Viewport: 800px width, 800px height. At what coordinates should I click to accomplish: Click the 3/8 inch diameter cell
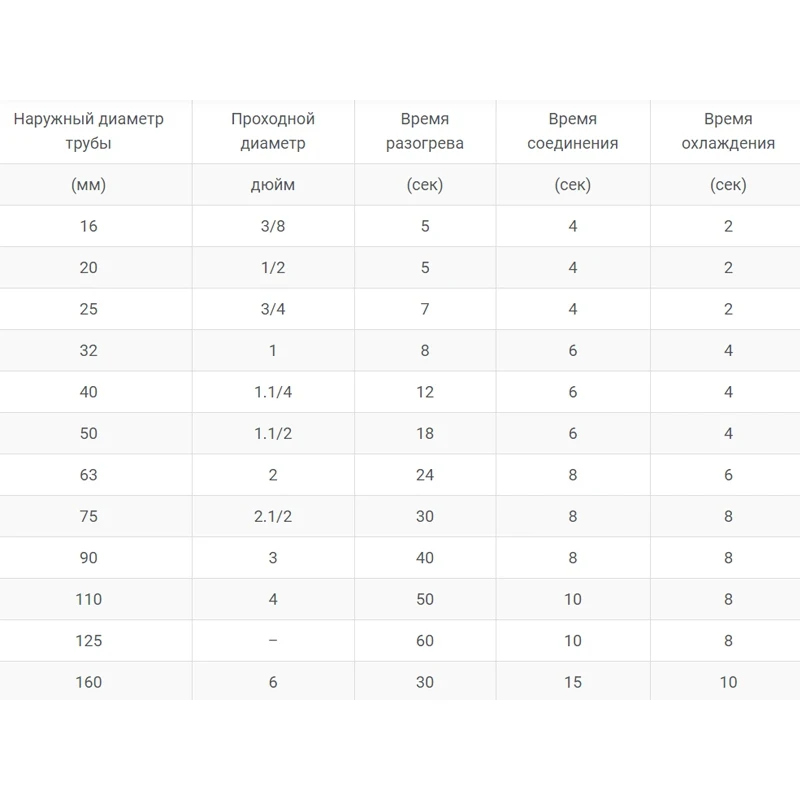point(273,226)
